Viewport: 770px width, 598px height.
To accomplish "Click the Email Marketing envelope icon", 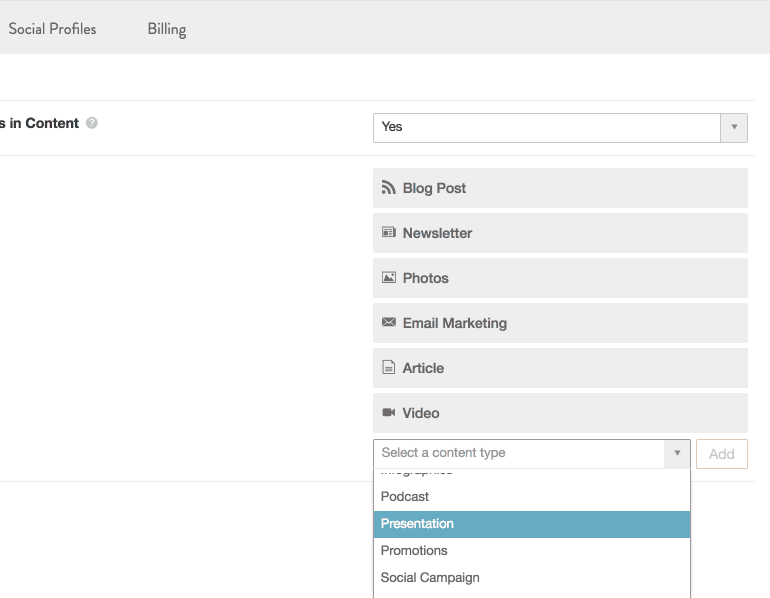I will (x=389, y=323).
